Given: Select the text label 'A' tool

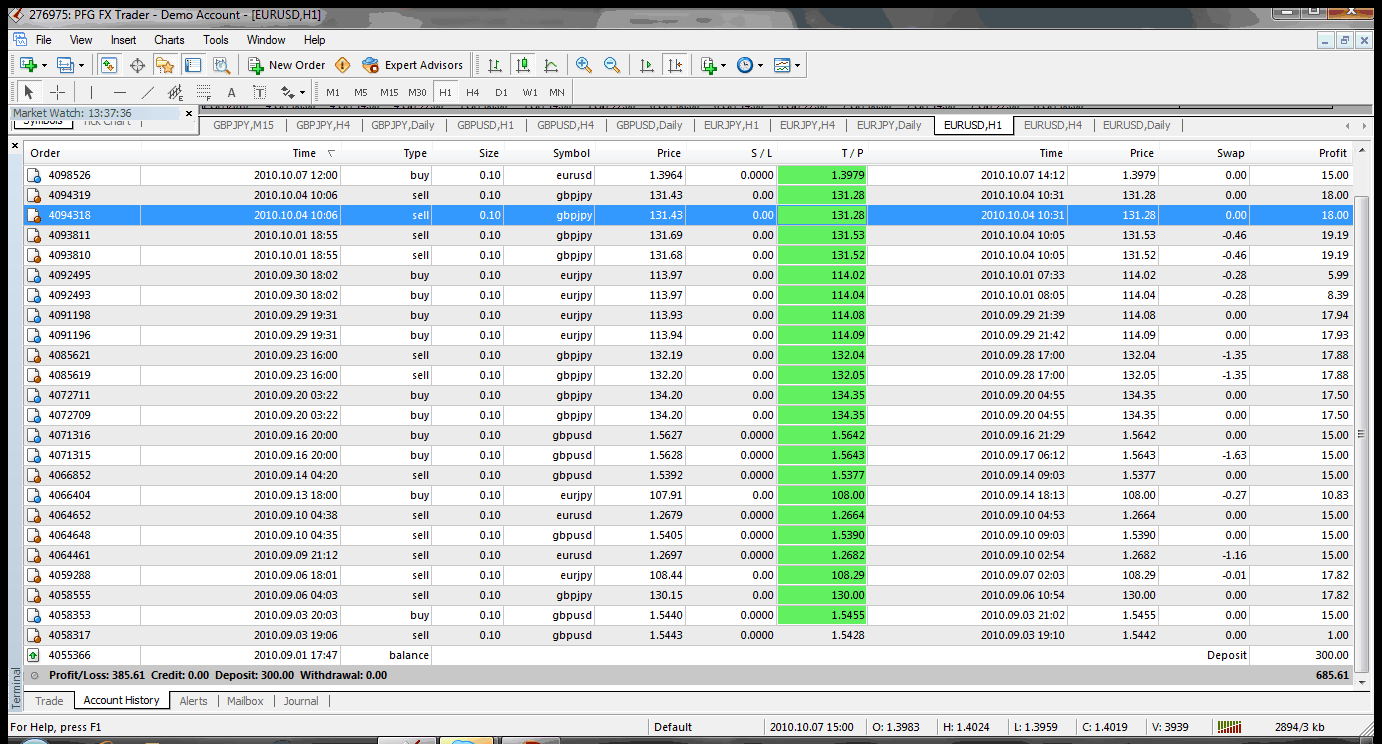Looking at the screenshot, I should [231, 92].
